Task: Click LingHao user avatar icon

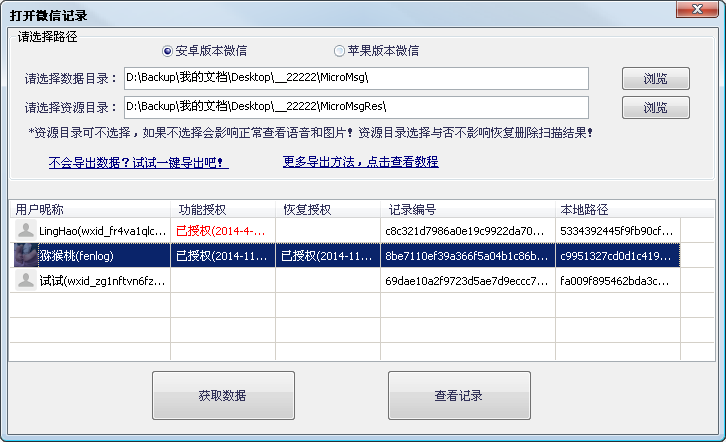Action: tap(25, 231)
